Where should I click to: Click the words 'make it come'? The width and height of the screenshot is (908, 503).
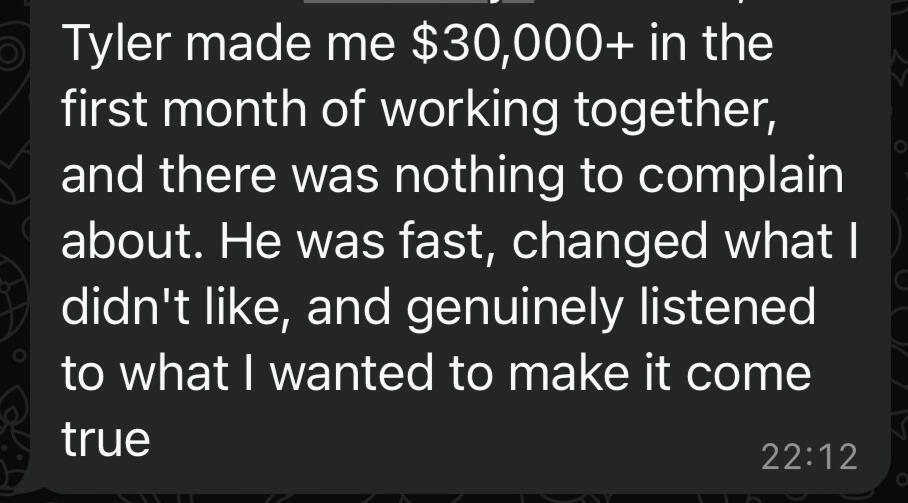click(660, 373)
